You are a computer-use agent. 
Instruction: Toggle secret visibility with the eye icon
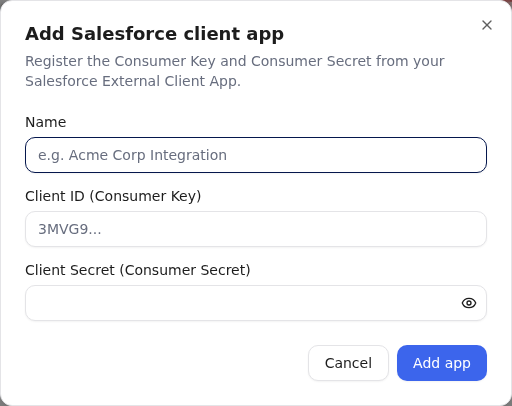(469, 303)
